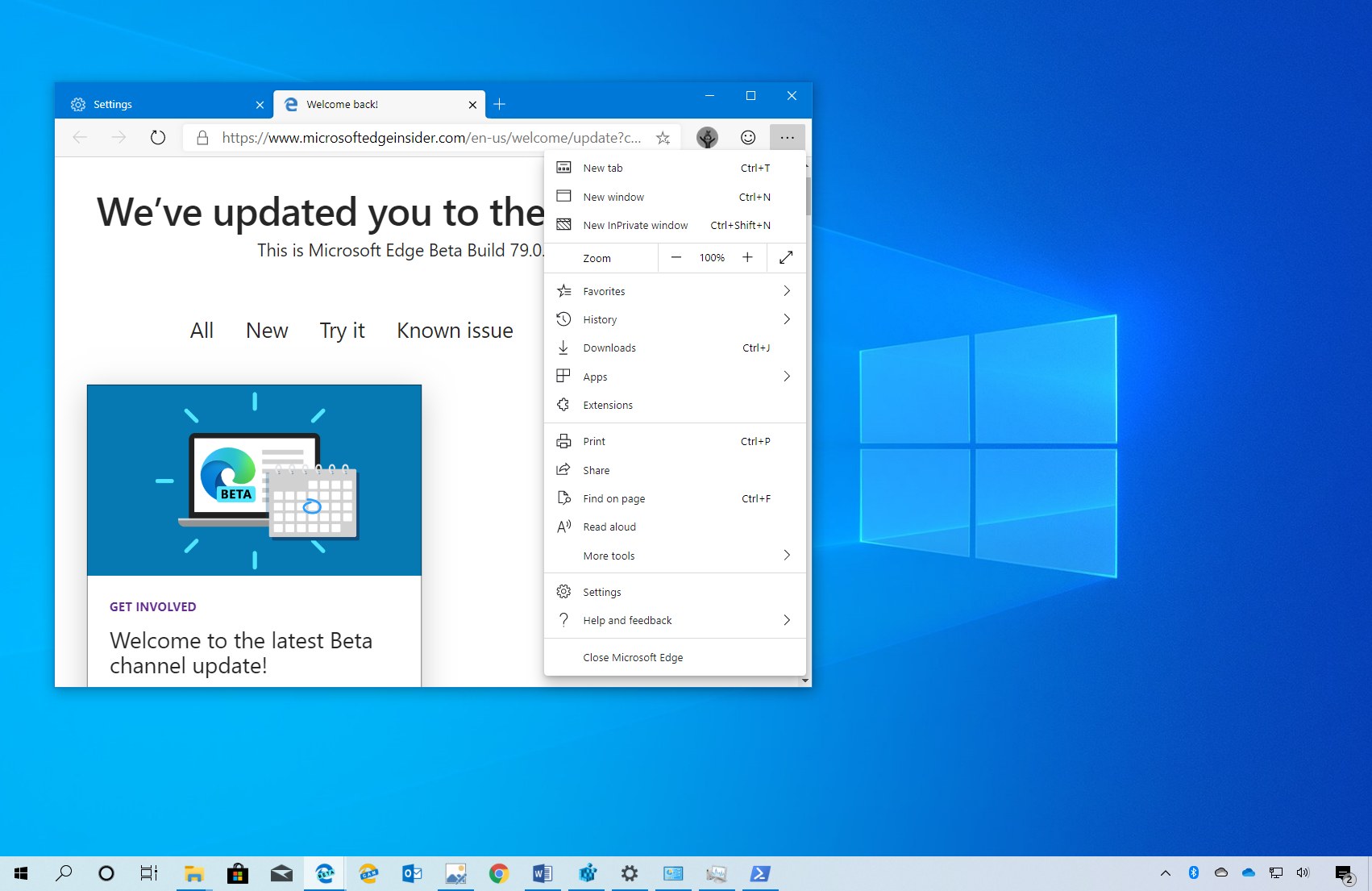The height and width of the screenshot is (891, 1372).
Task: Choose New window from the menu
Action: coord(676,197)
